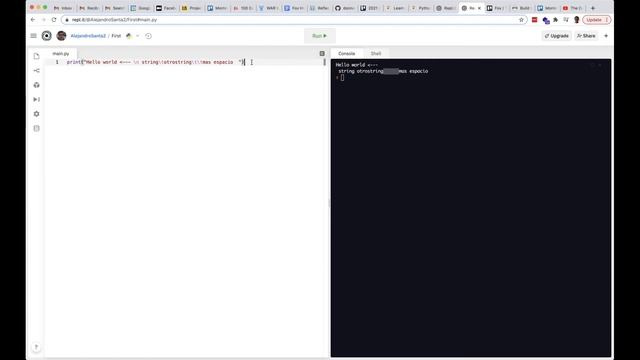Toggle the editor layout icon above scrollbar
Viewport: 640px width, 360px height.
(322, 53)
